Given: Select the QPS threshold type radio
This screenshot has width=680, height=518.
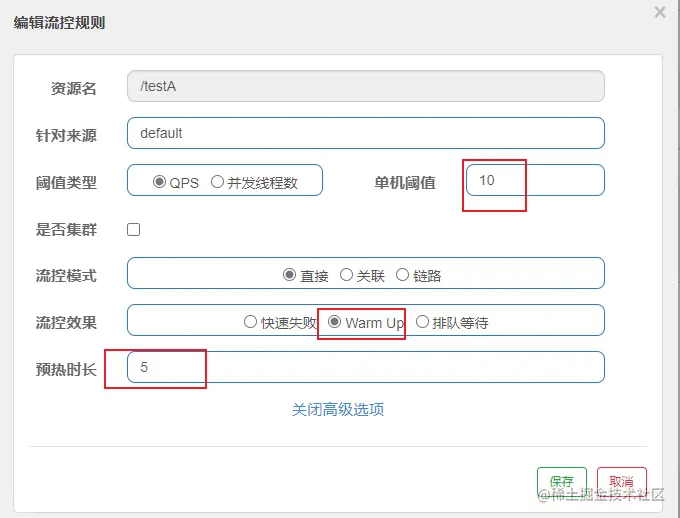Looking at the screenshot, I should pyautogui.click(x=159, y=181).
